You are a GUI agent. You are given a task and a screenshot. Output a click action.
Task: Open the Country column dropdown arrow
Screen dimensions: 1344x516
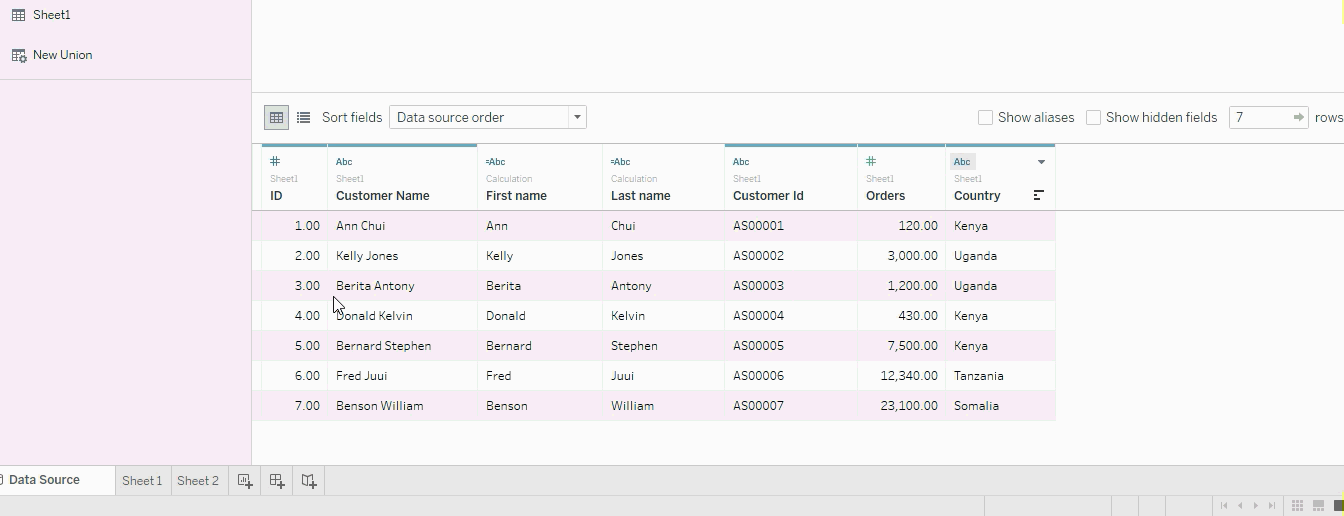pos(1041,162)
